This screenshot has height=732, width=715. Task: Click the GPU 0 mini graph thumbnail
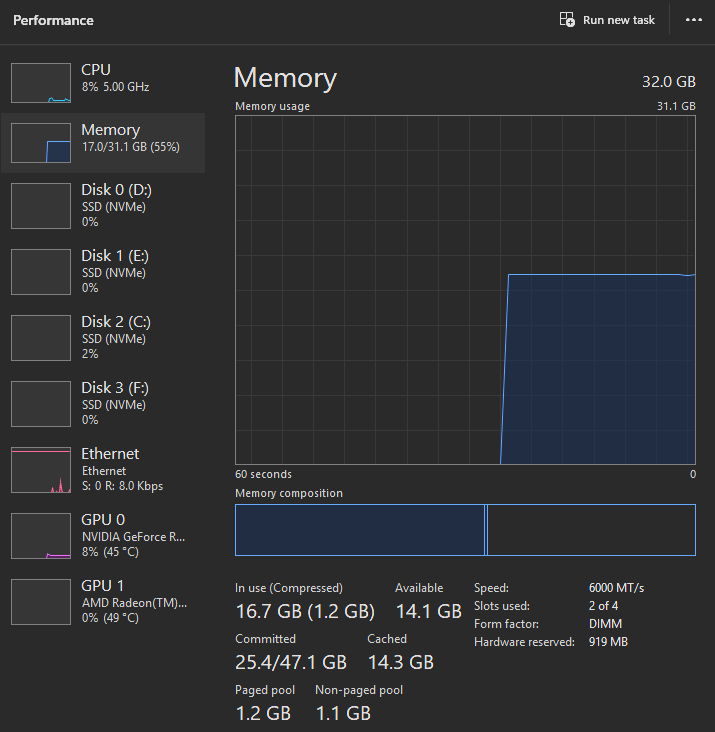pos(41,536)
